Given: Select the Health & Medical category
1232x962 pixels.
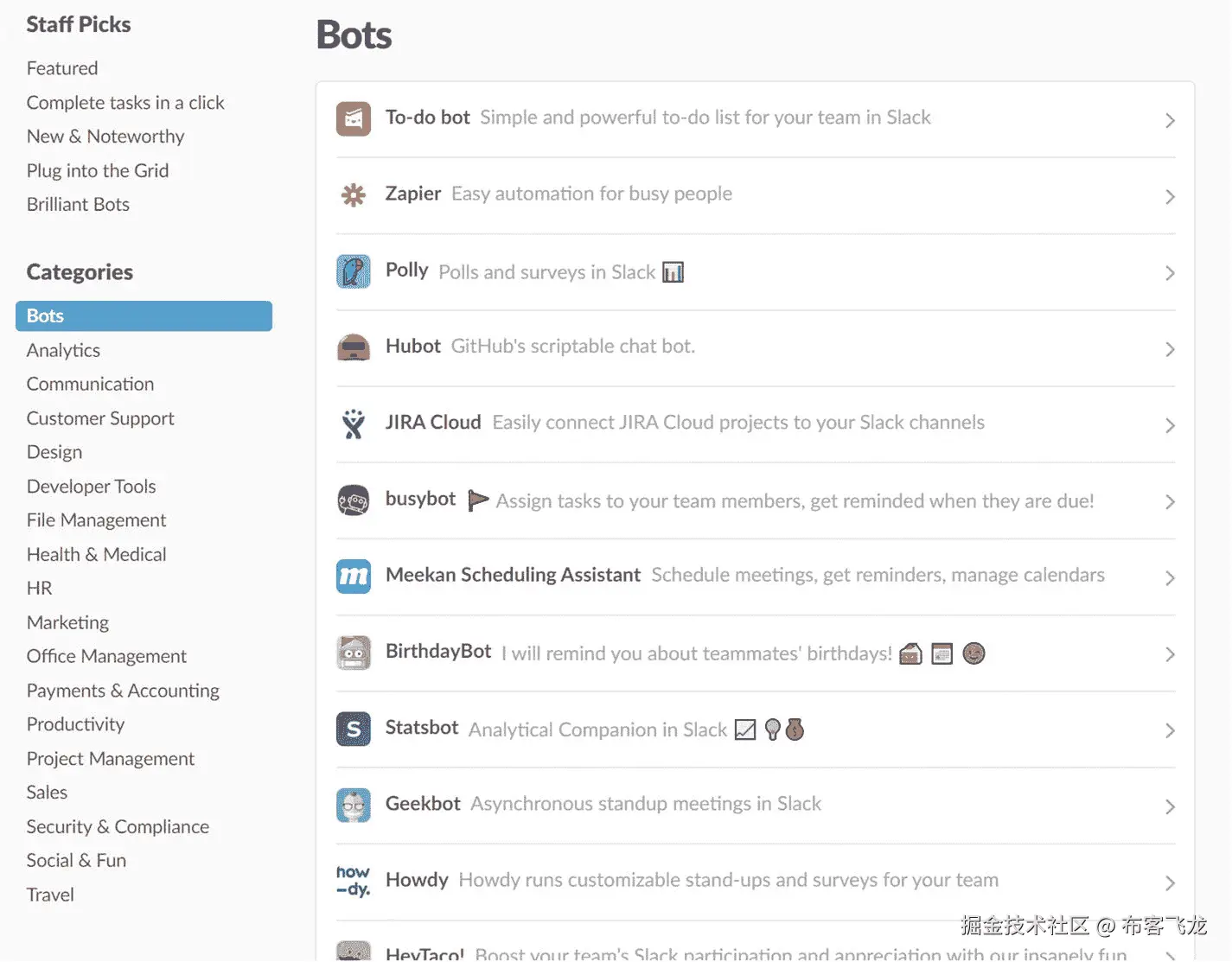Looking at the screenshot, I should point(96,554).
